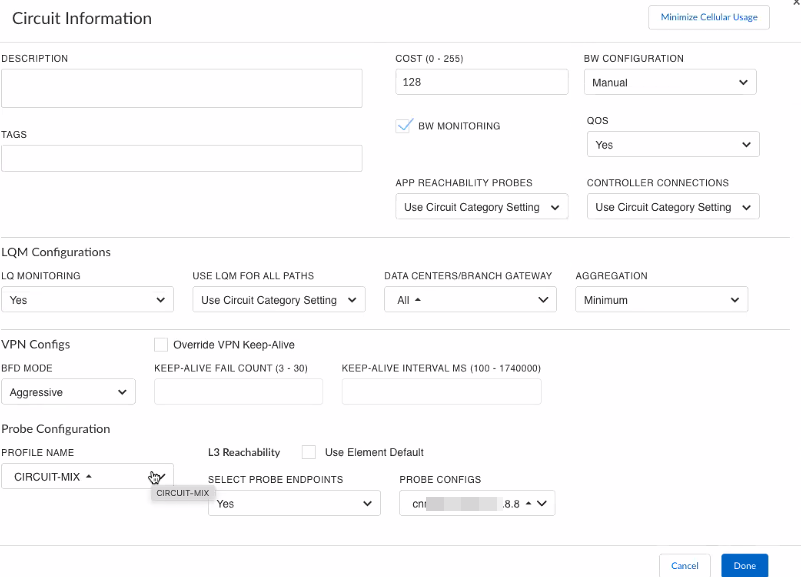Open the Probe Configs dropdown

477,504
